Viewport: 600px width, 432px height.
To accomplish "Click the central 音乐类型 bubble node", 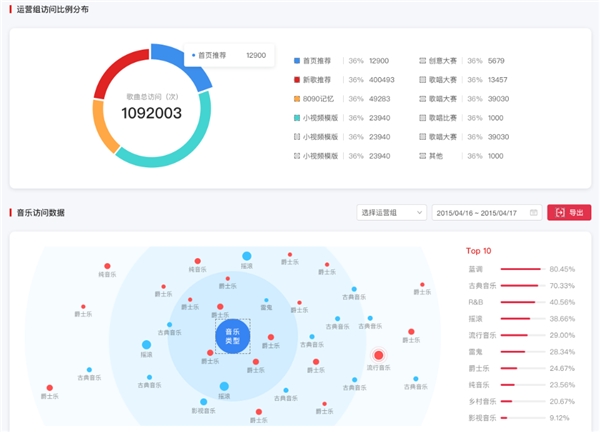I will (x=233, y=336).
